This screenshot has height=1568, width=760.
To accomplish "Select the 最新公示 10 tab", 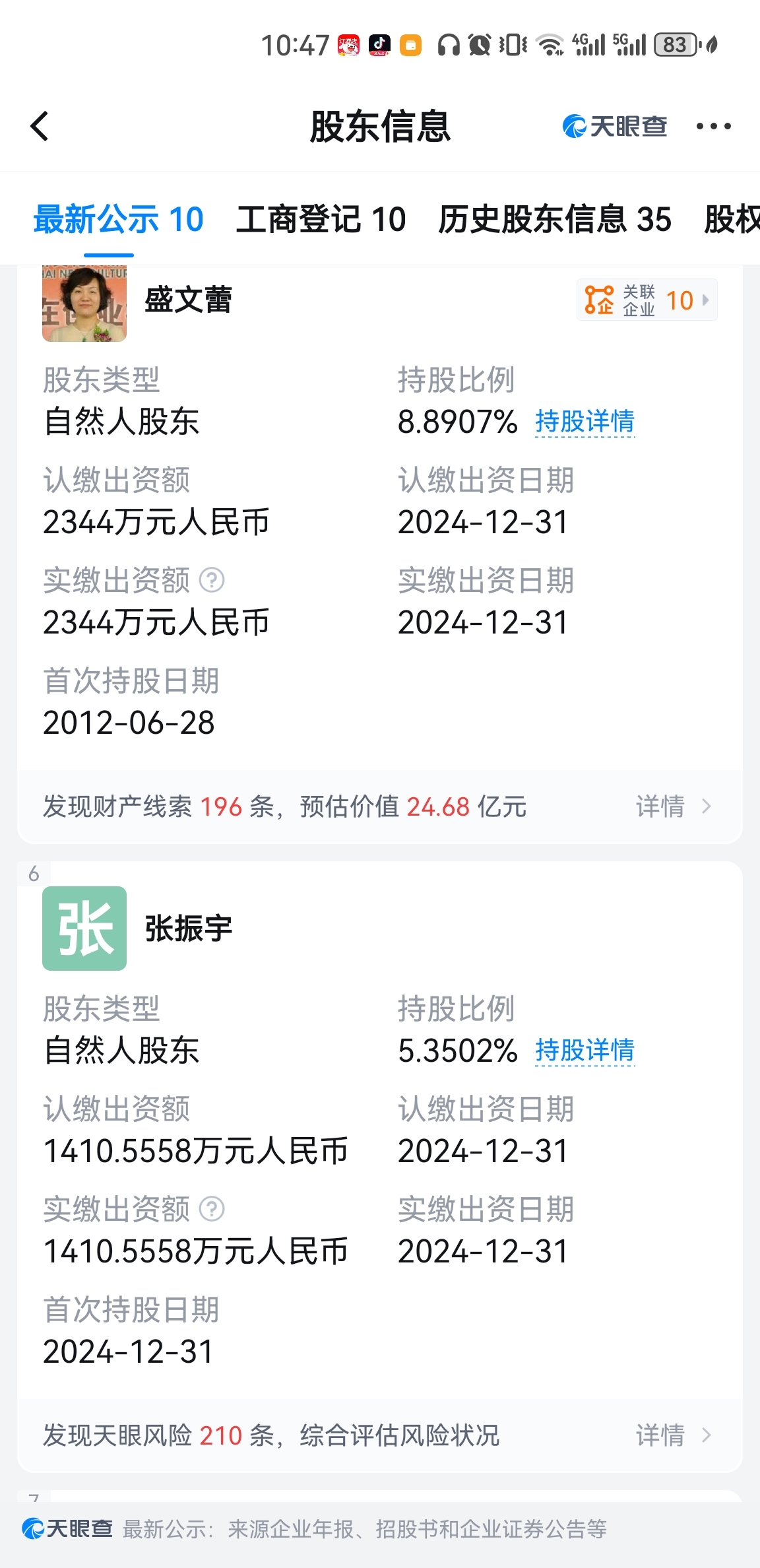I will point(119,219).
